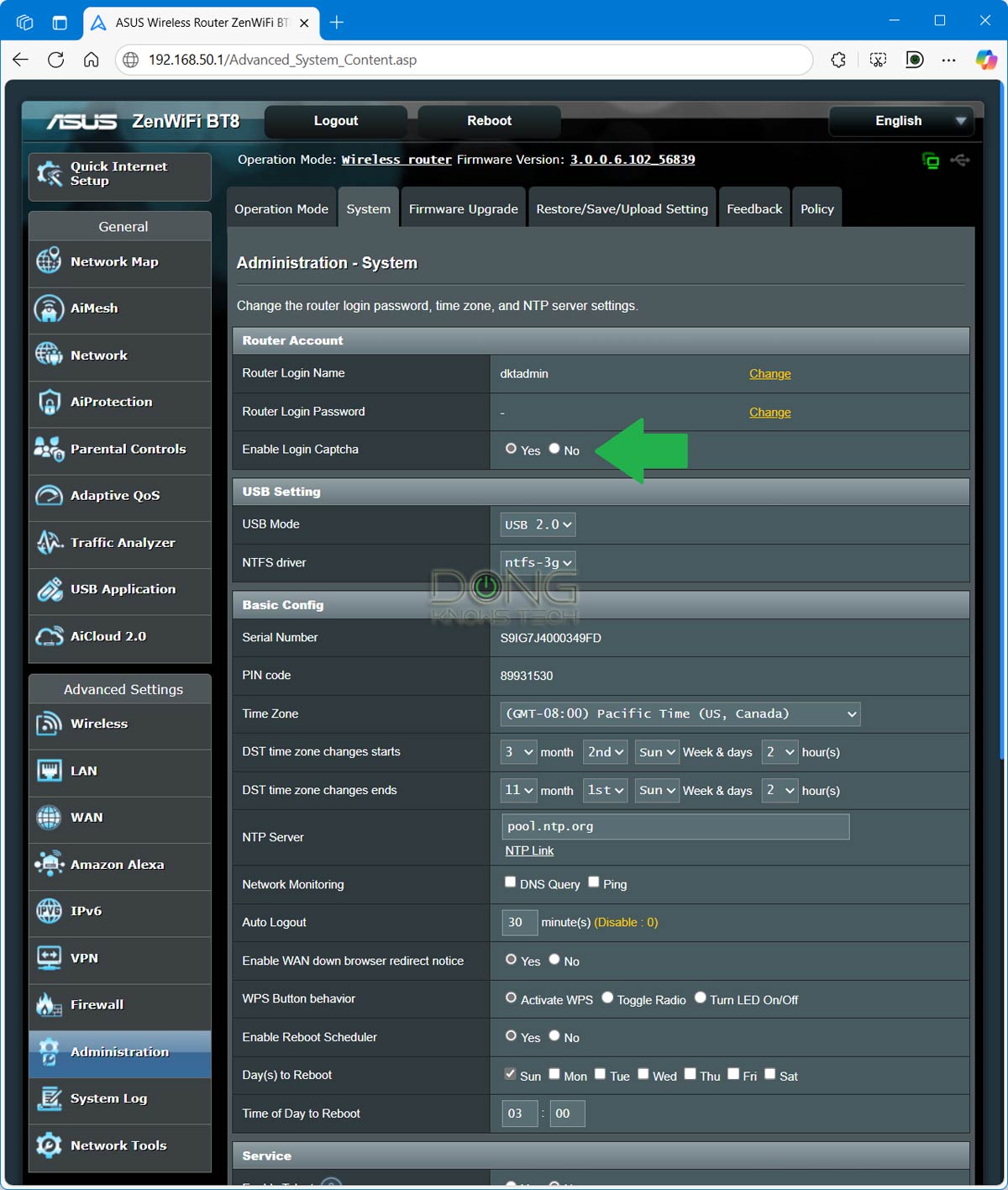
Task: Open the Adaptive QoS section
Action: click(50, 496)
